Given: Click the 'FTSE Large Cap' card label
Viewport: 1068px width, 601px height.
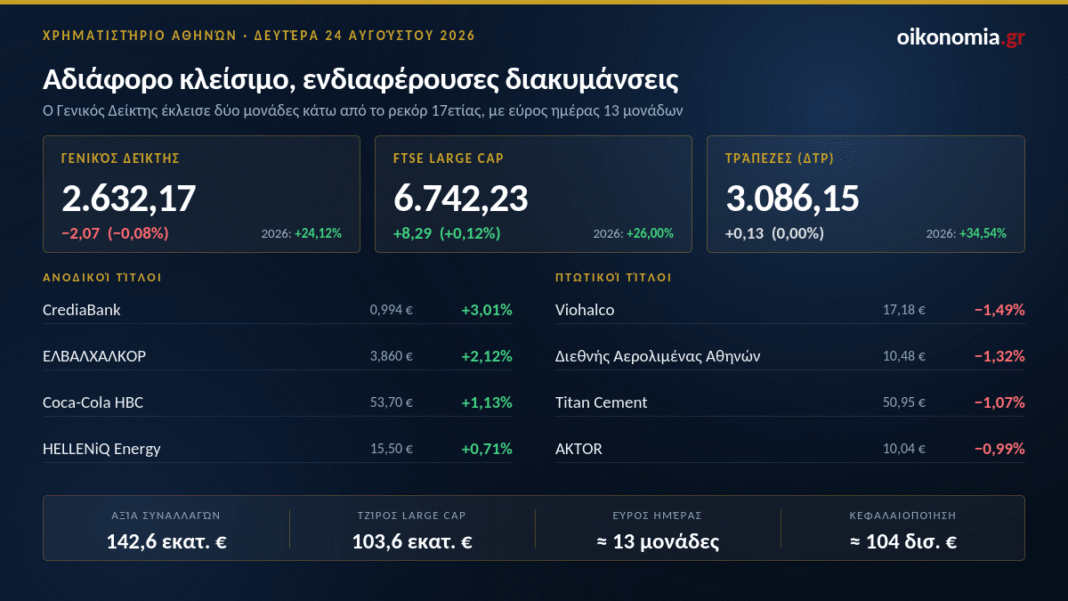Looking at the screenshot, I should coord(448,158).
